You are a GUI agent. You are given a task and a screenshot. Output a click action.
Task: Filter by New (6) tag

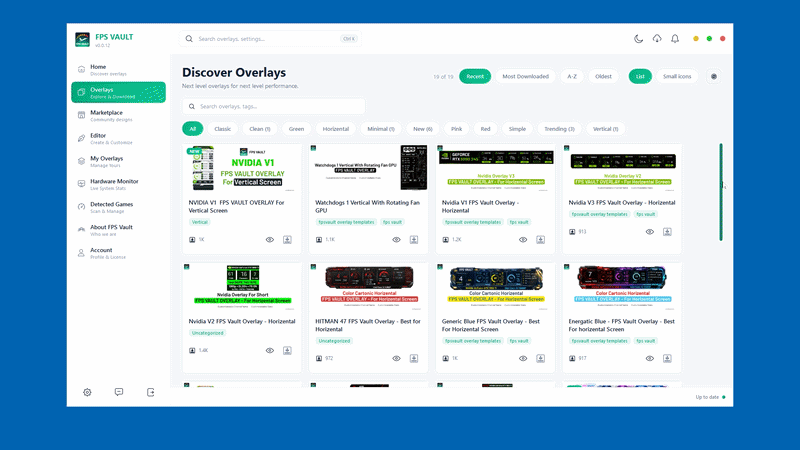tap(423, 129)
